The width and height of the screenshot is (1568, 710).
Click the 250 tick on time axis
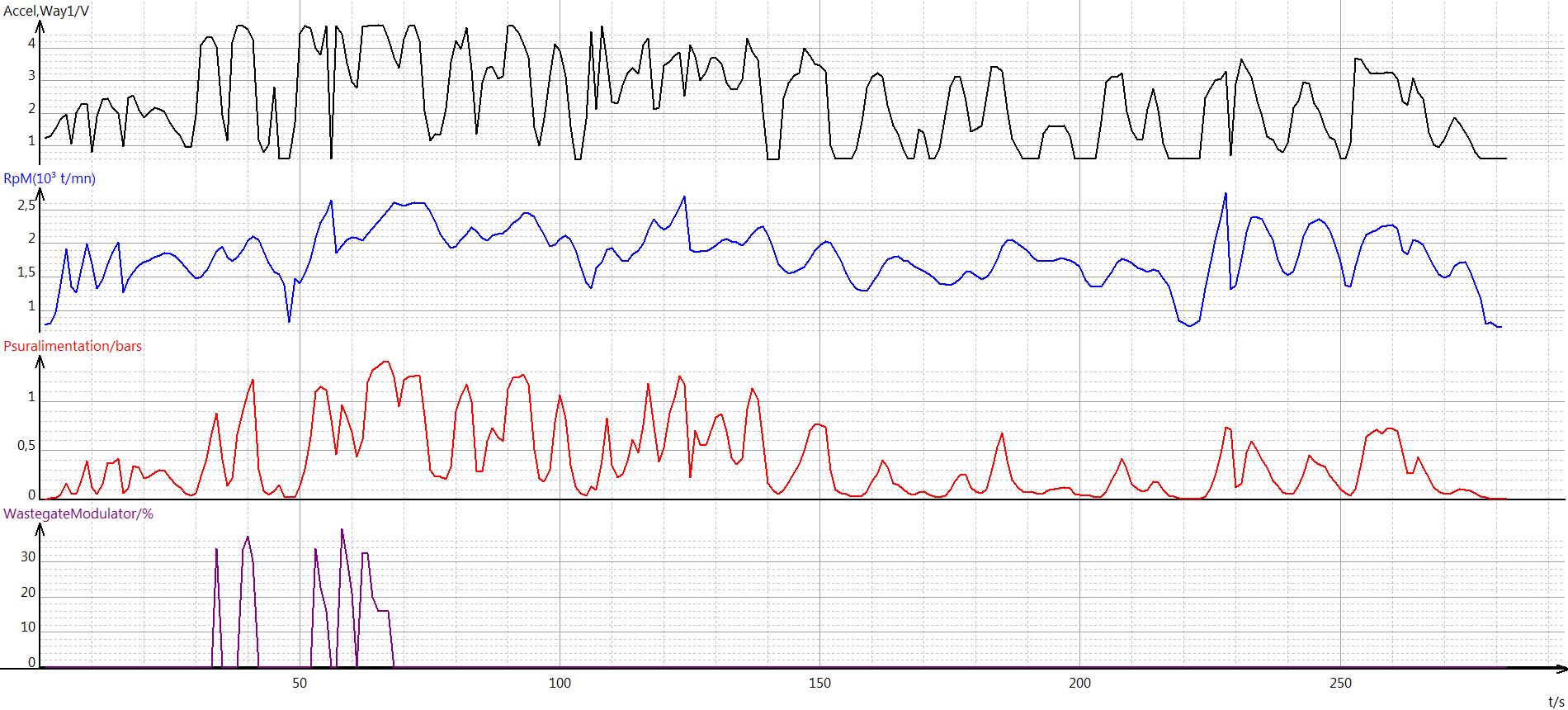coord(1341,683)
